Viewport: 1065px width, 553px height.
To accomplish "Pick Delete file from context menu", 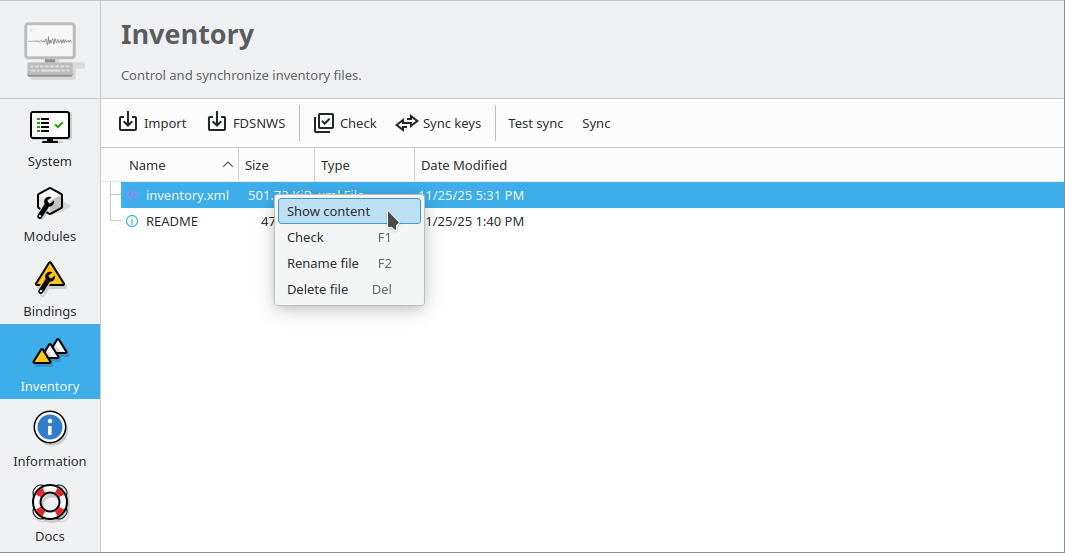I will (x=318, y=290).
